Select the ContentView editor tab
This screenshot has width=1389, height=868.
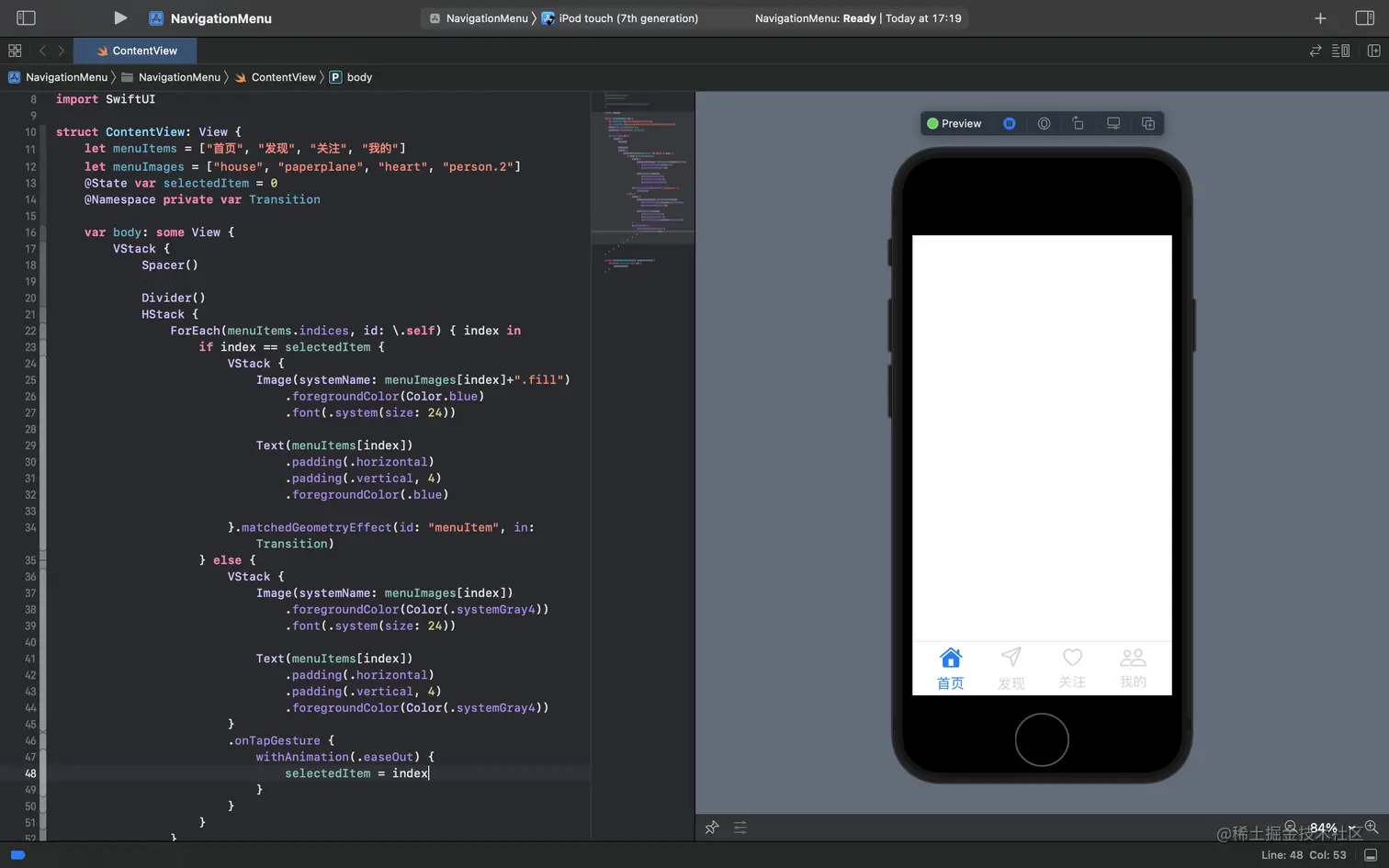click(x=137, y=51)
